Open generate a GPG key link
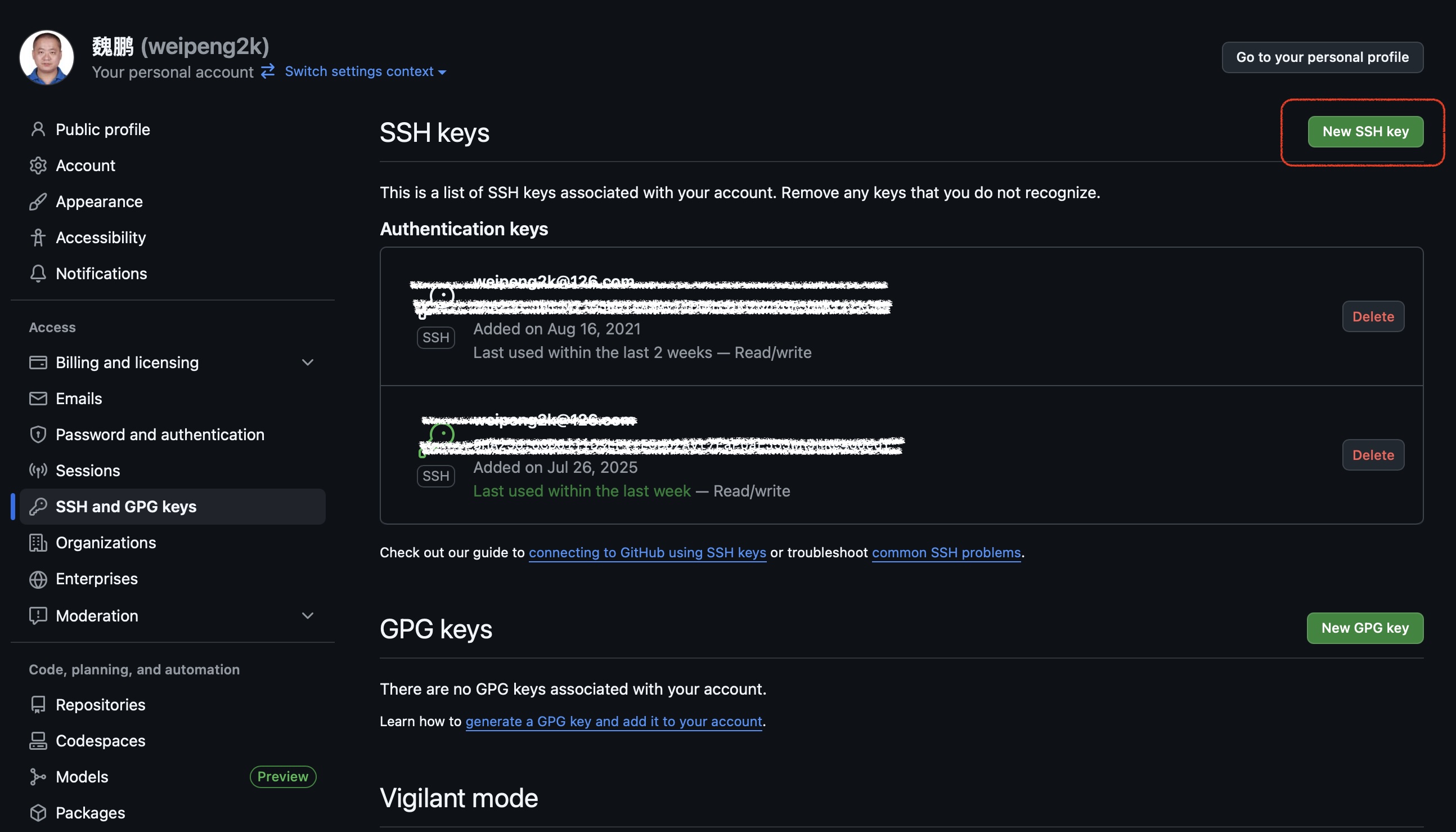The width and height of the screenshot is (1456, 832). [614, 722]
